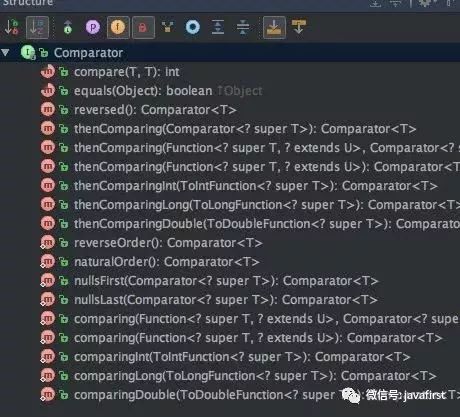Select thenComparing(Function, Comparator) two-argument method
The width and height of the screenshot is (460, 417).
267,148
